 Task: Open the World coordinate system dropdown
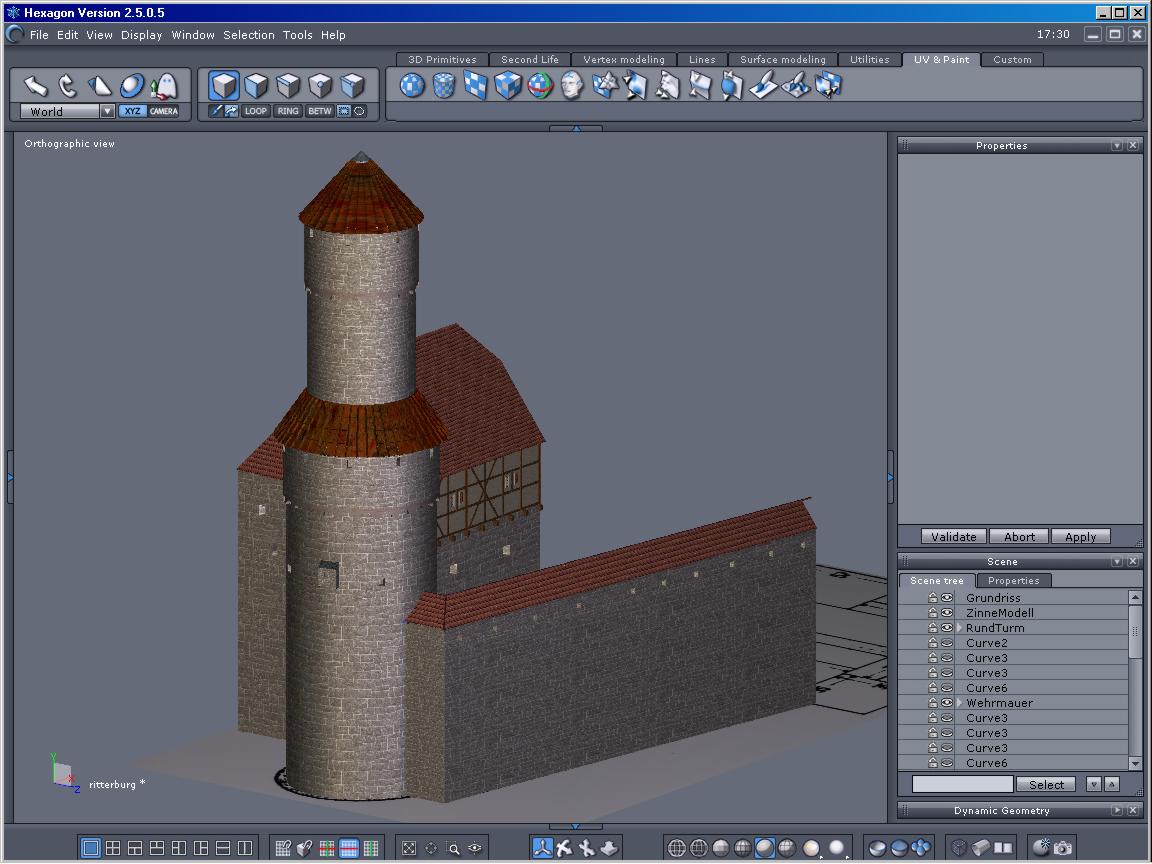click(x=107, y=112)
